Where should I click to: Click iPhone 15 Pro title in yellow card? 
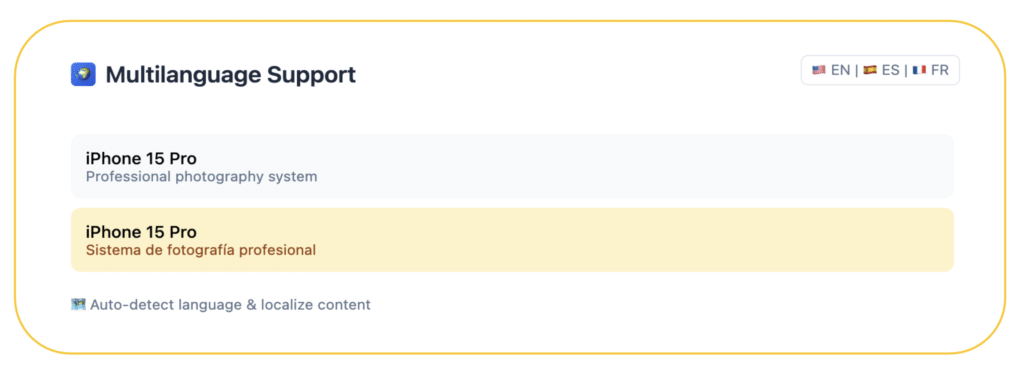pos(141,232)
